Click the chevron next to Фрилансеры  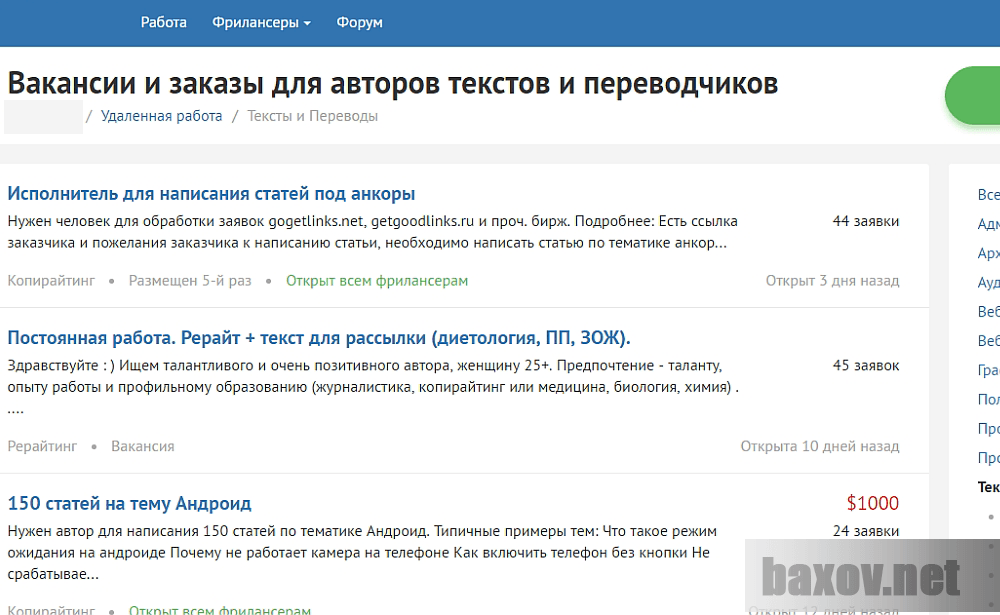coord(305,22)
